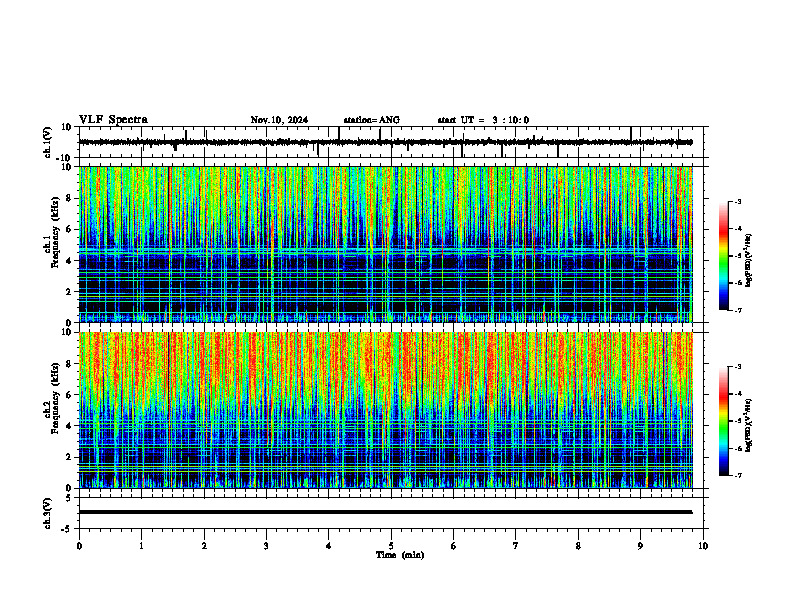Click the 'VLF Spectra' title text

113,120
